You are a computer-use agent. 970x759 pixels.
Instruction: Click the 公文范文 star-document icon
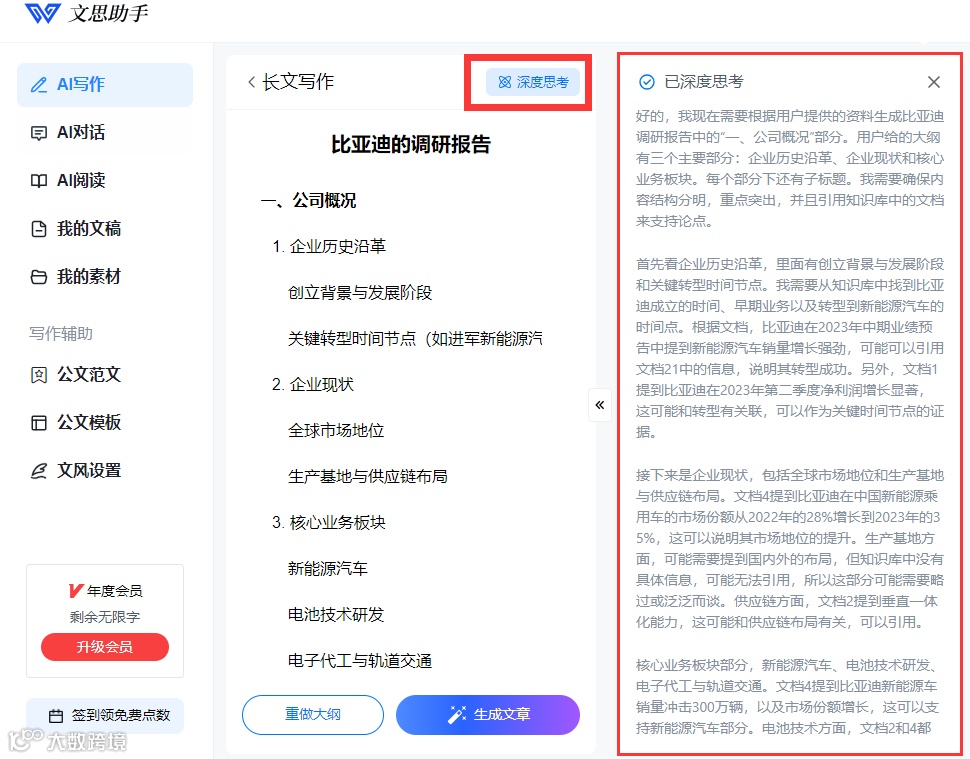(39, 375)
